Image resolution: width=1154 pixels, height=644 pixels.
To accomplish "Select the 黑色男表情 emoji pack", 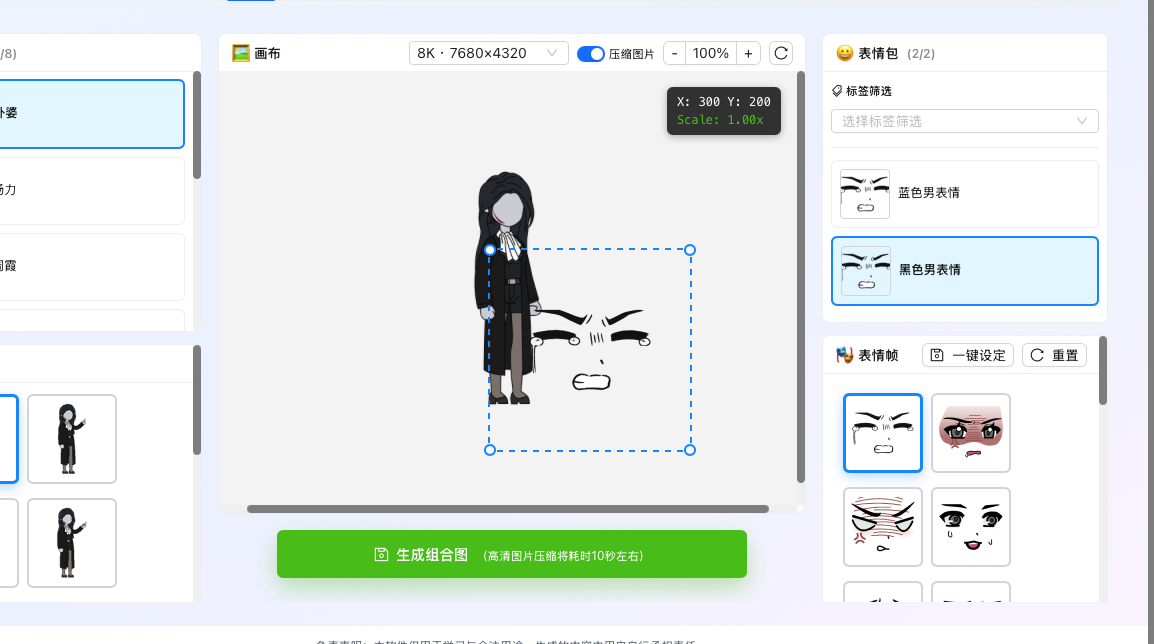I will coord(964,270).
